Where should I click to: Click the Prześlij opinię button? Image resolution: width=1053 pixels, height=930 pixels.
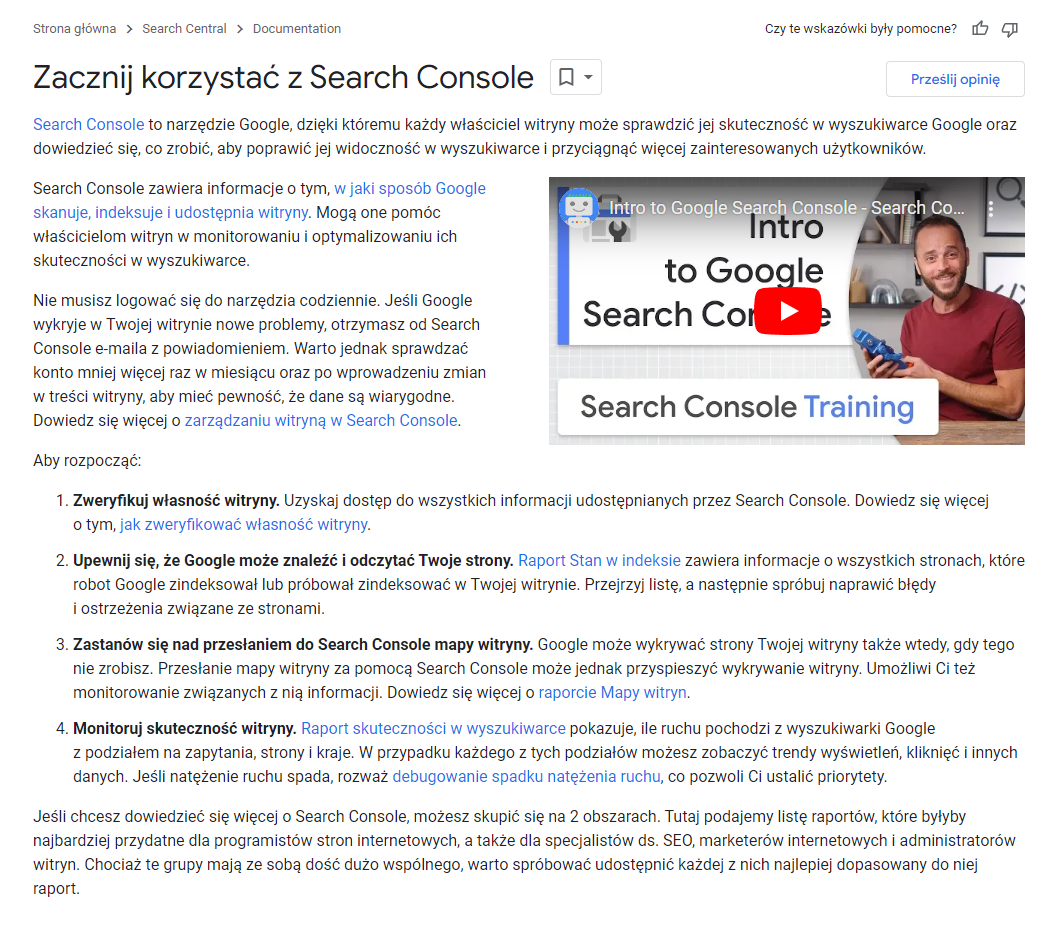(x=955, y=79)
